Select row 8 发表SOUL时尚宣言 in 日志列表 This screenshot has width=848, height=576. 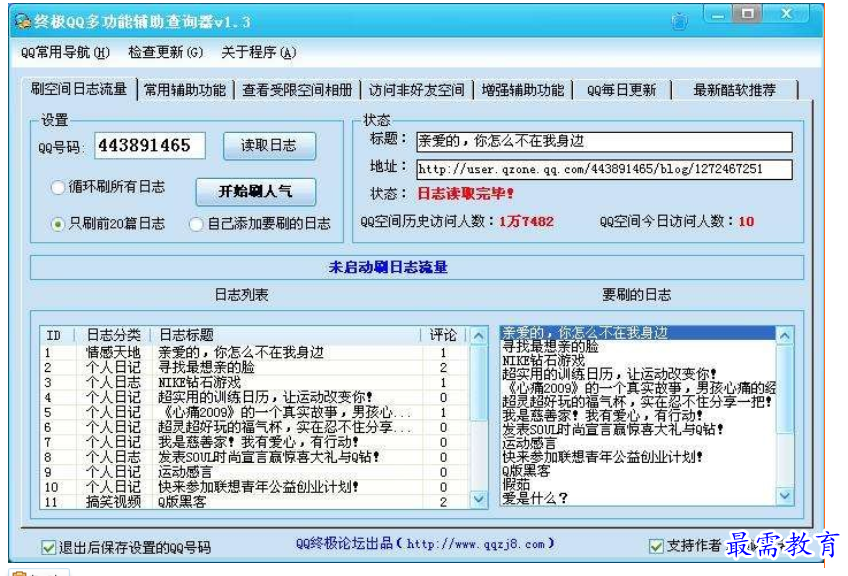[254, 458]
